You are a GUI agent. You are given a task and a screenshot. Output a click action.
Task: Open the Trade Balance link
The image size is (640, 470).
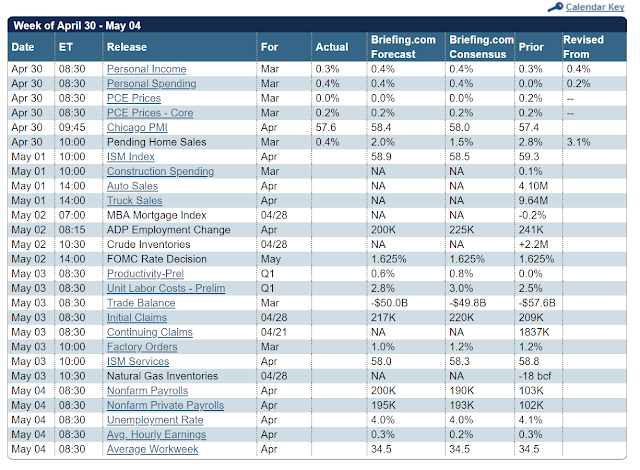(141, 303)
